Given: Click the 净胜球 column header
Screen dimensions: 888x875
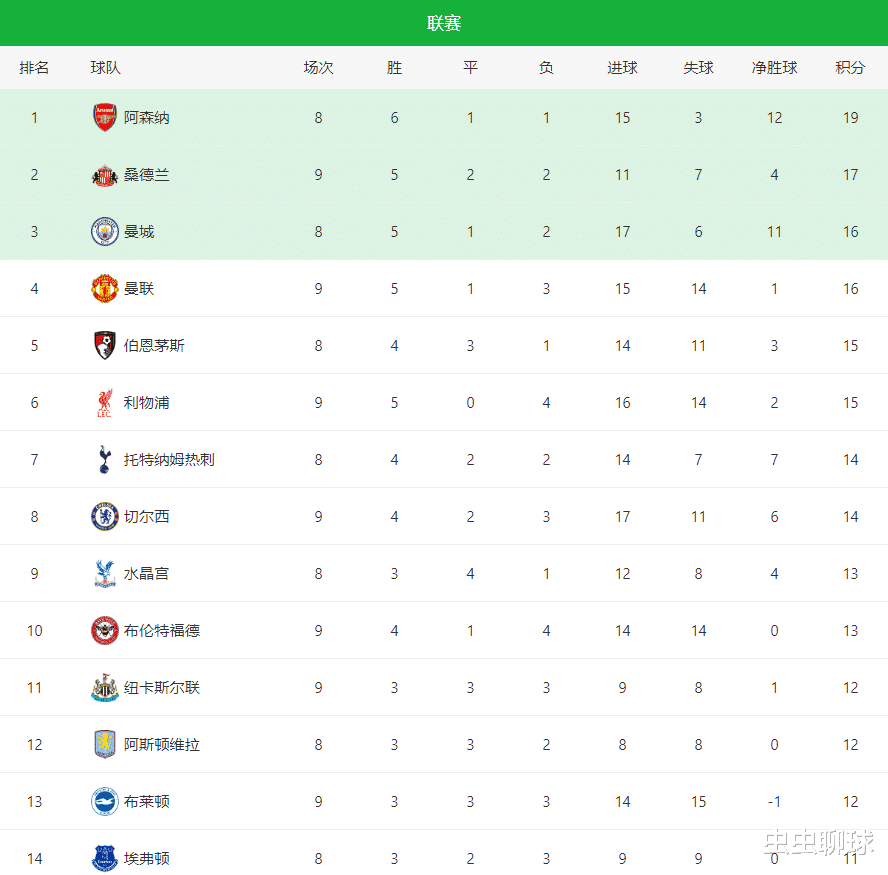Looking at the screenshot, I should pyautogui.click(x=775, y=68).
